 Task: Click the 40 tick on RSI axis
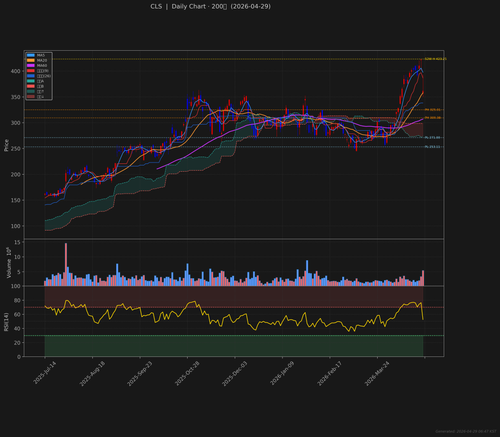point(17,328)
